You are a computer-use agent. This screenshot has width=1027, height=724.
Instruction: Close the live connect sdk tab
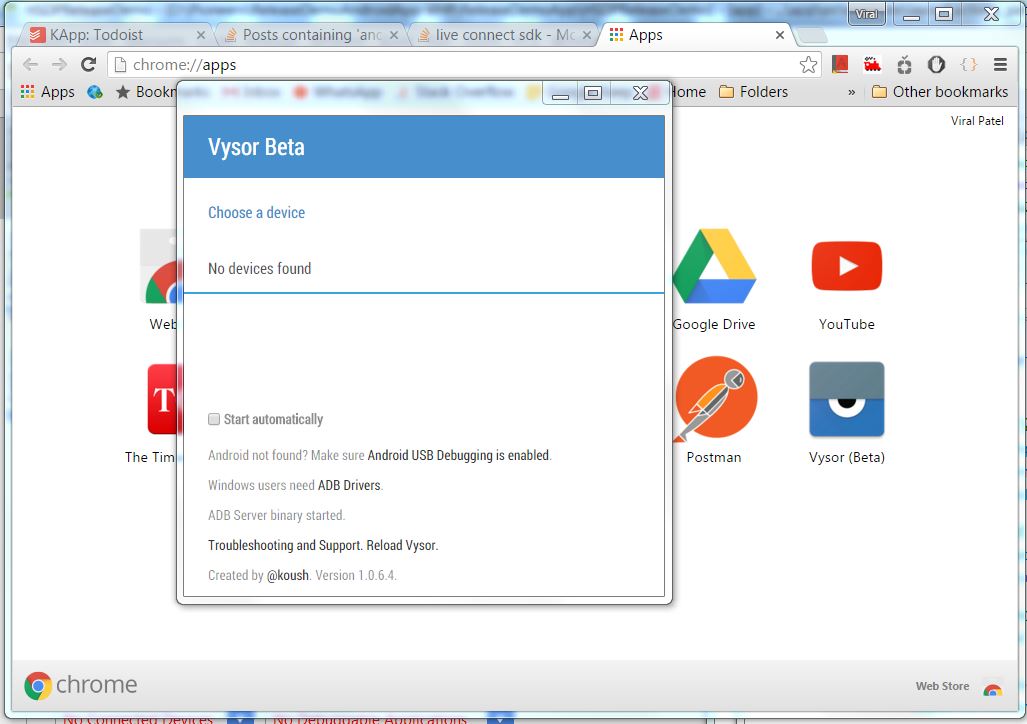[587, 35]
